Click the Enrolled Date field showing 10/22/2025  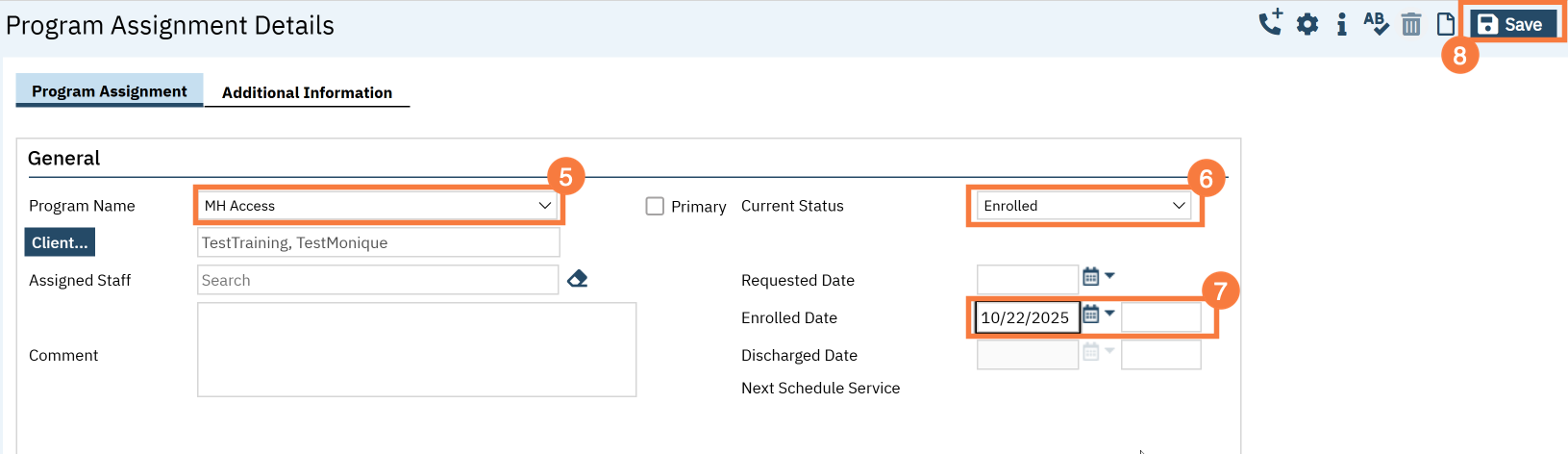1026,317
